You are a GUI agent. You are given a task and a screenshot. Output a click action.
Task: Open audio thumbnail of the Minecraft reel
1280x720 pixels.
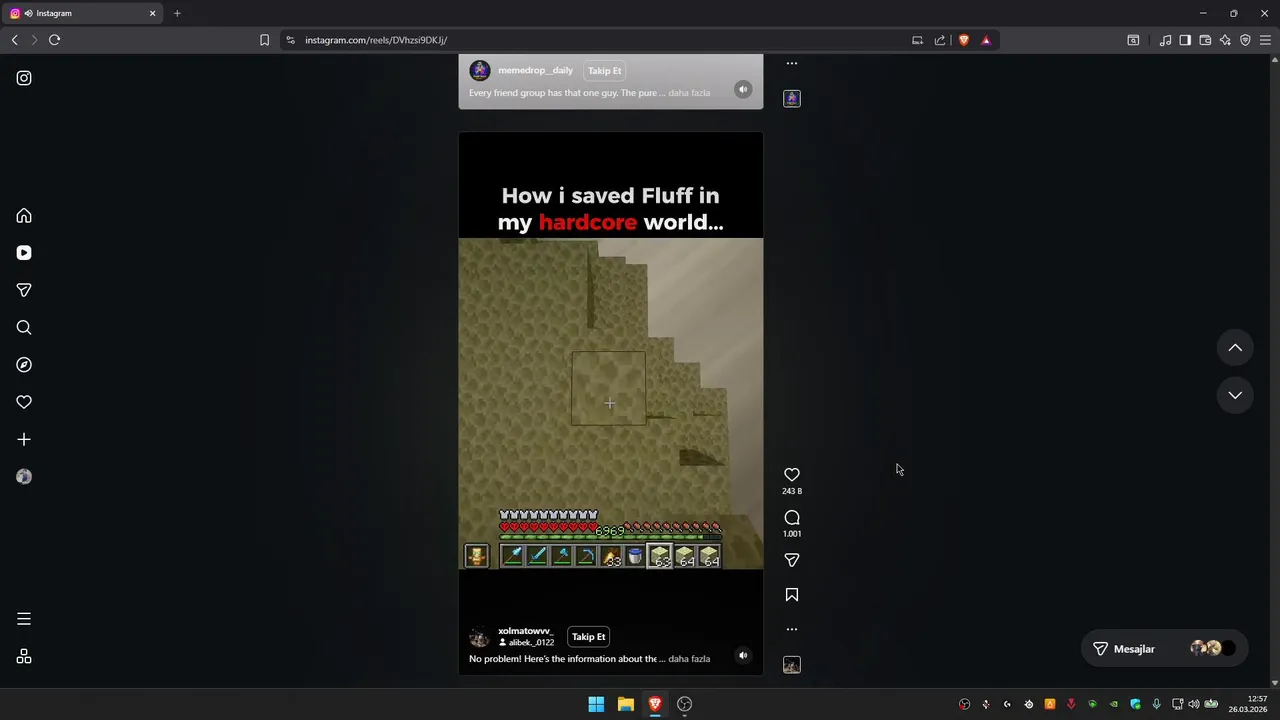(792, 665)
